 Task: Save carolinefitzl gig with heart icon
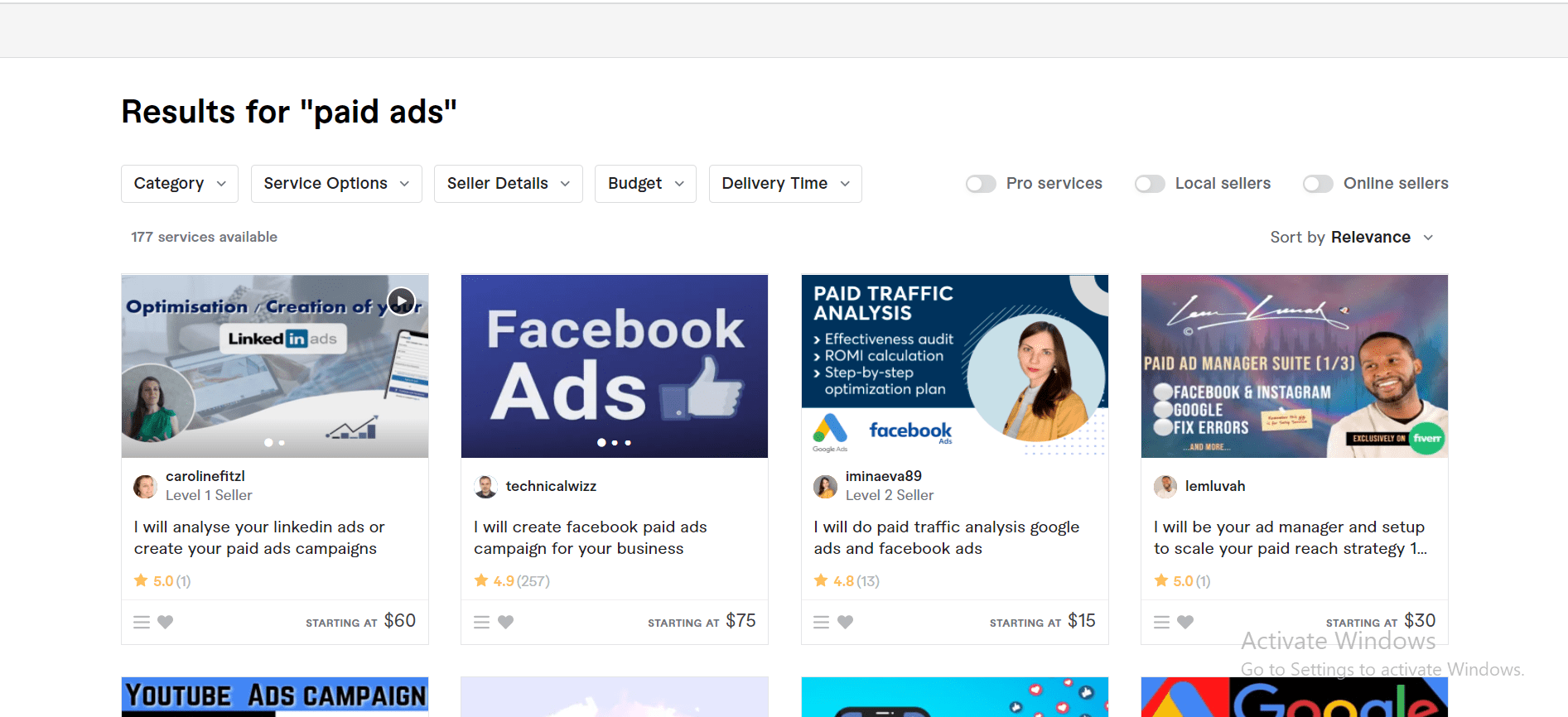coord(166,622)
